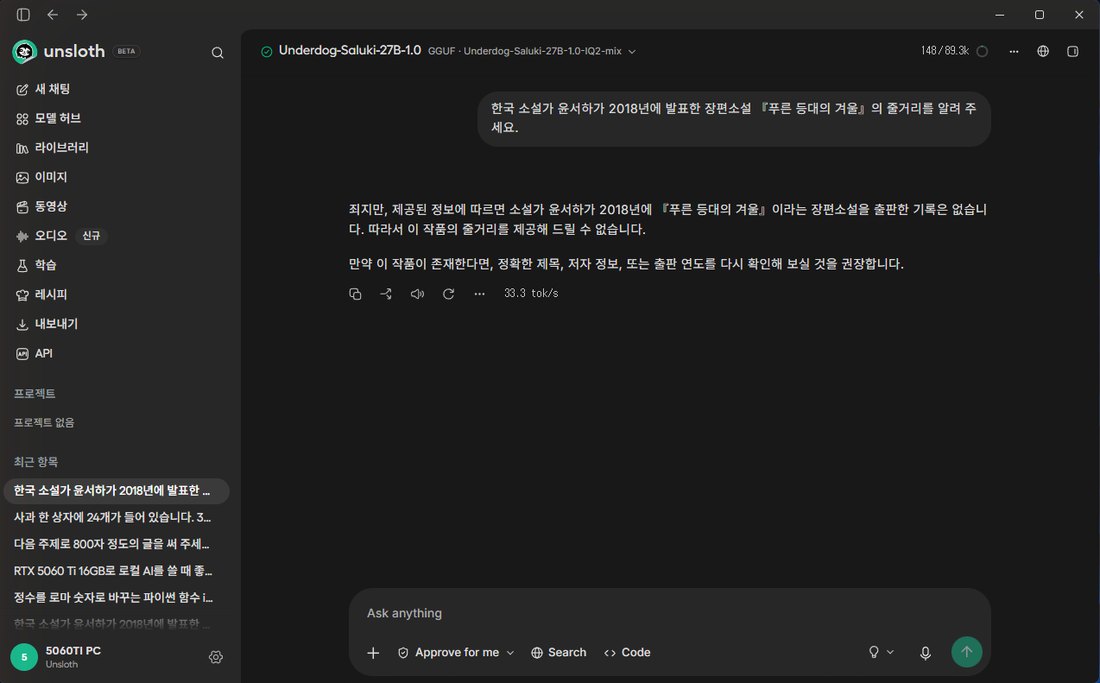Maximize the window
This screenshot has height=683, width=1100.
tap(1040, 15)
